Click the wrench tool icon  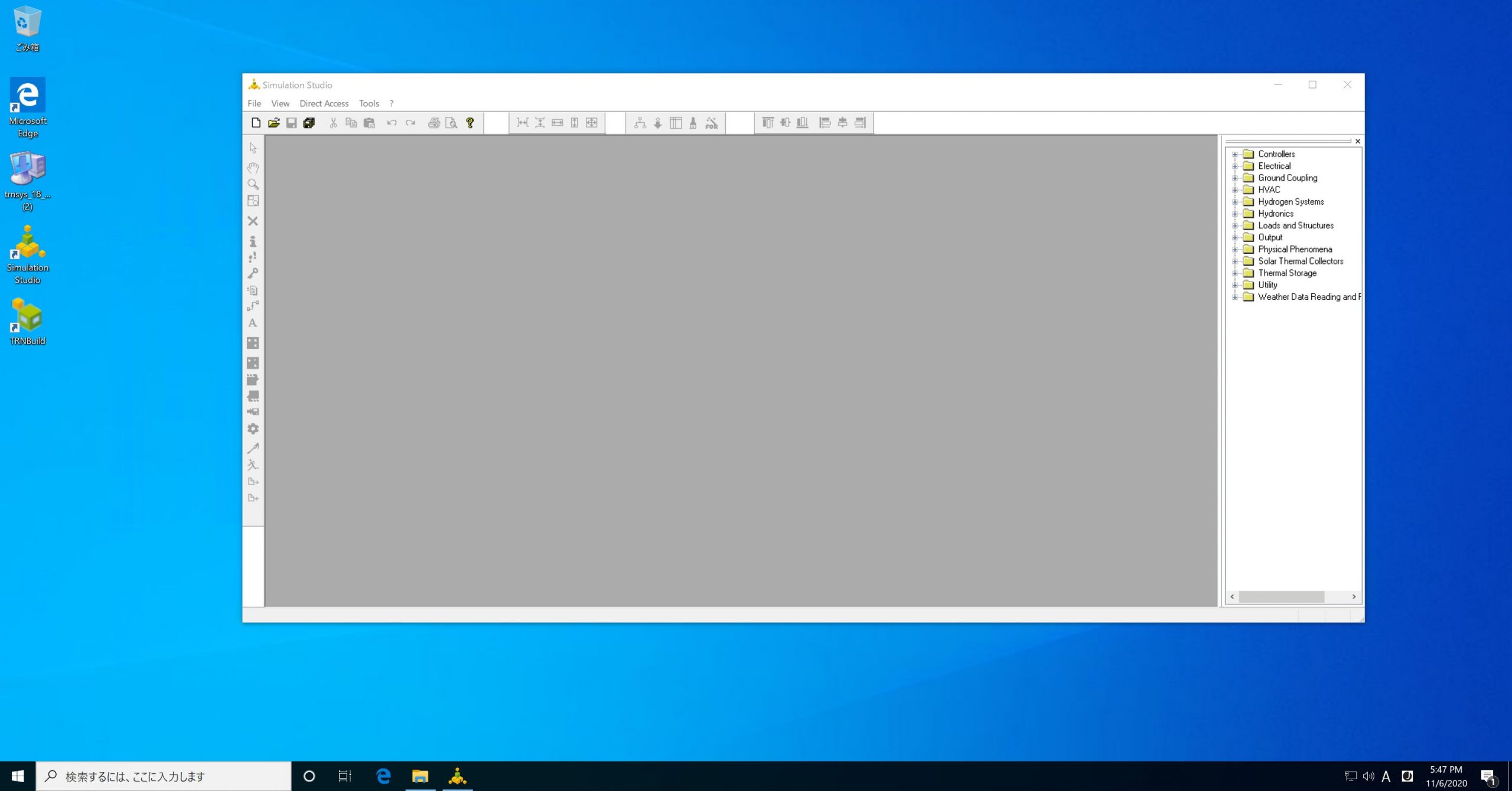point(253,273)
